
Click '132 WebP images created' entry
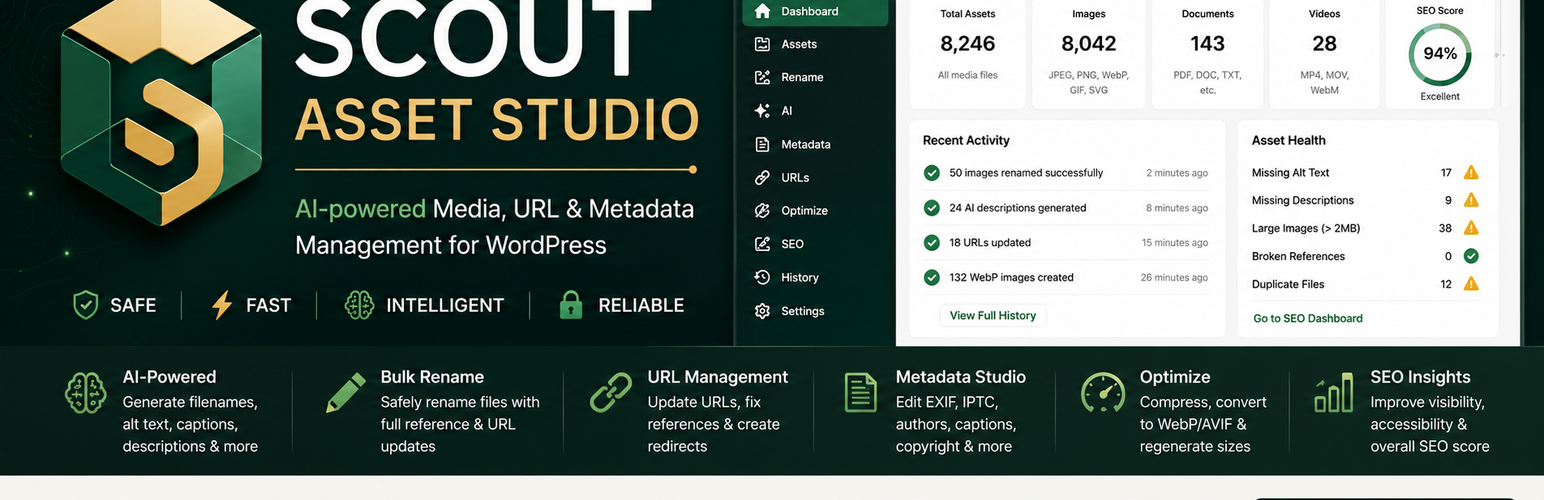tap(1011, 277)
